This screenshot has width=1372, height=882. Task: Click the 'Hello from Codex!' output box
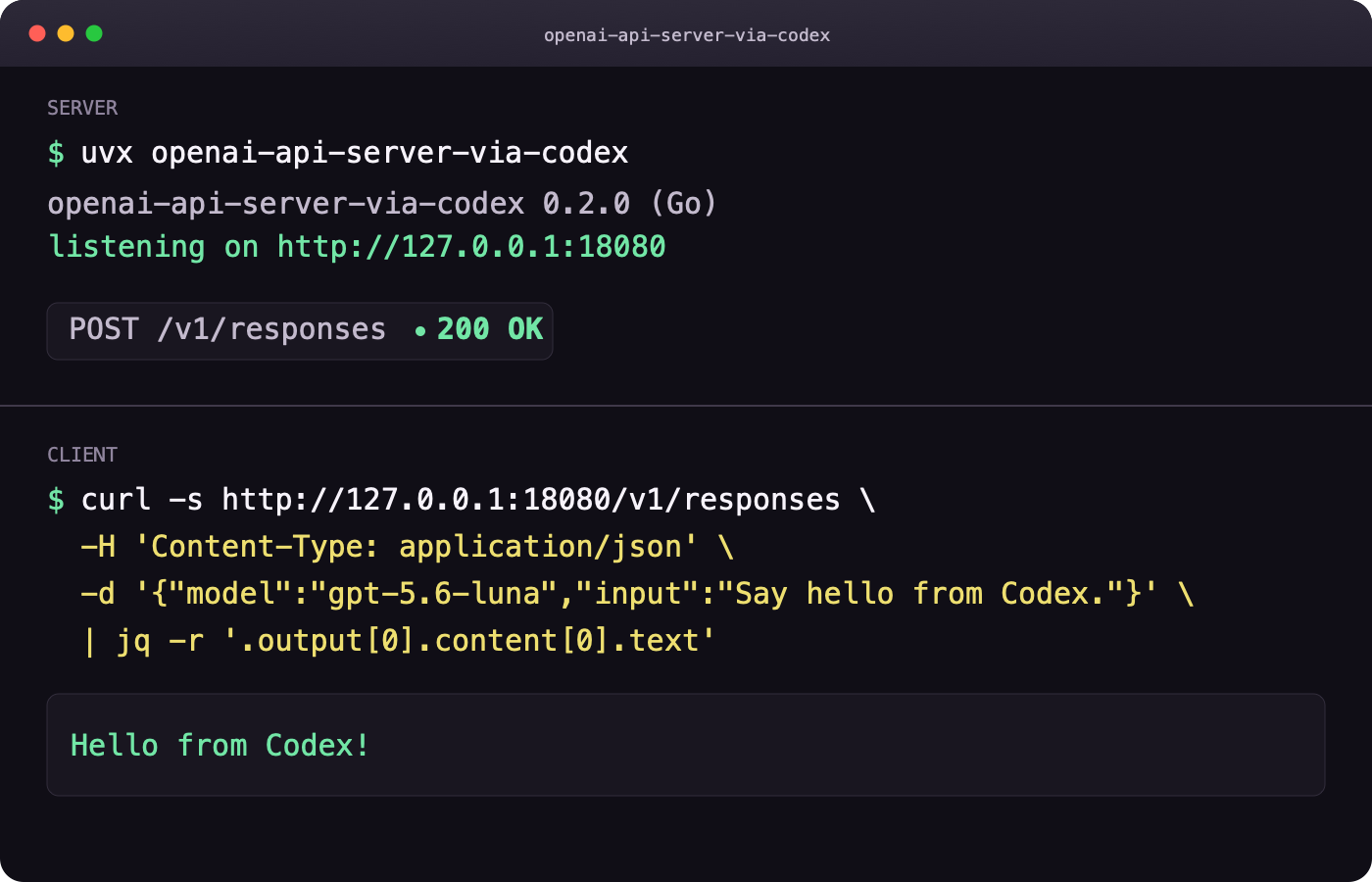686,745
